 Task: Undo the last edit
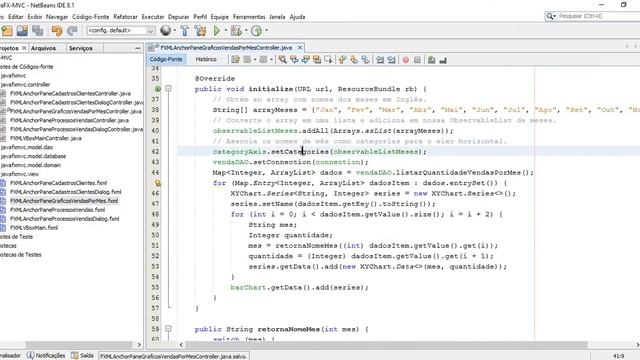coord(57,31)
